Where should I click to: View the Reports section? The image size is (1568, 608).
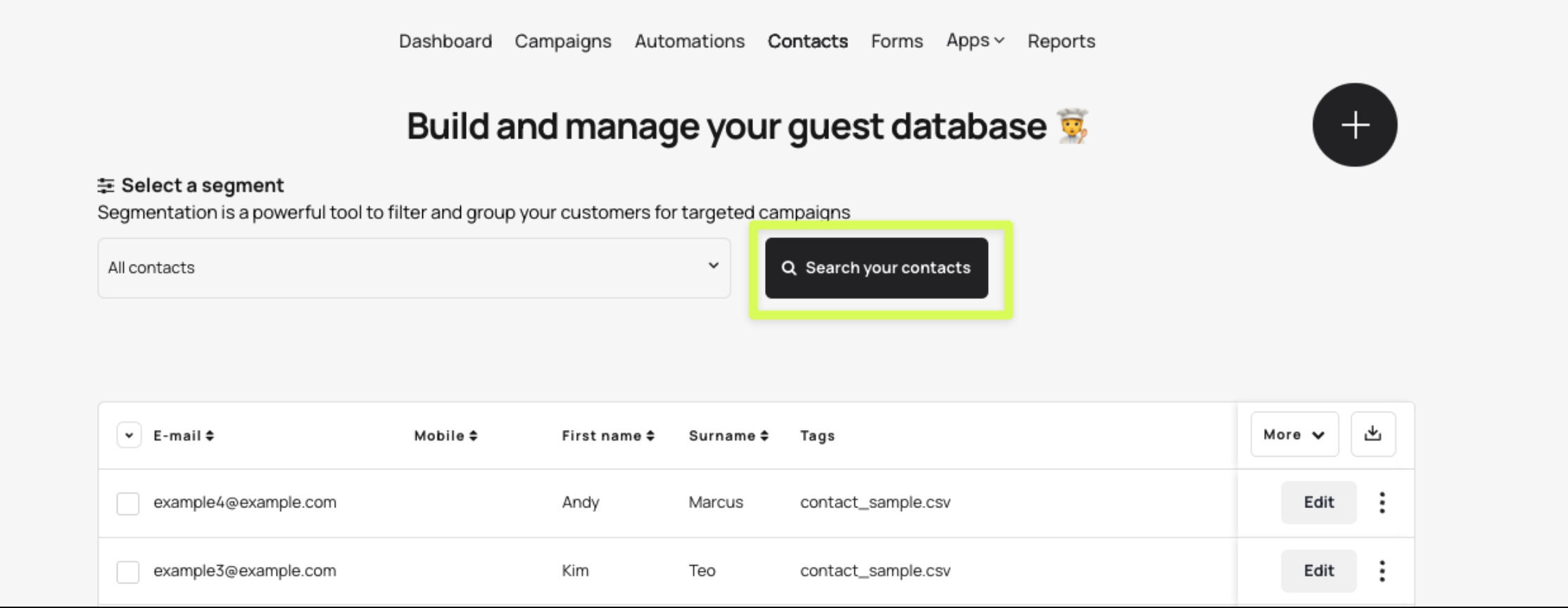coord(1061,41)
